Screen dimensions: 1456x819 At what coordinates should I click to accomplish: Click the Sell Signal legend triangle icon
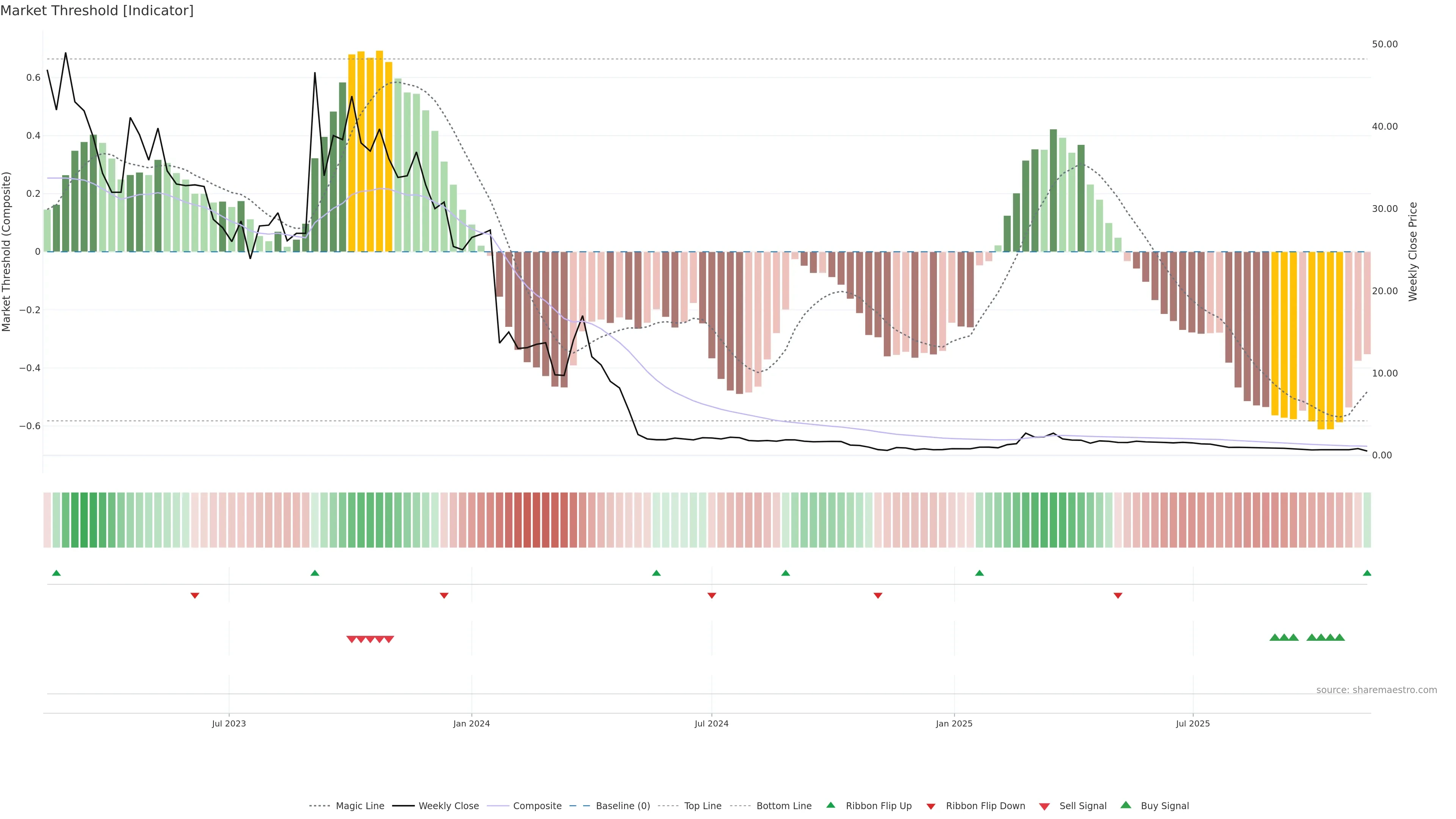(x=1044, y=806)
